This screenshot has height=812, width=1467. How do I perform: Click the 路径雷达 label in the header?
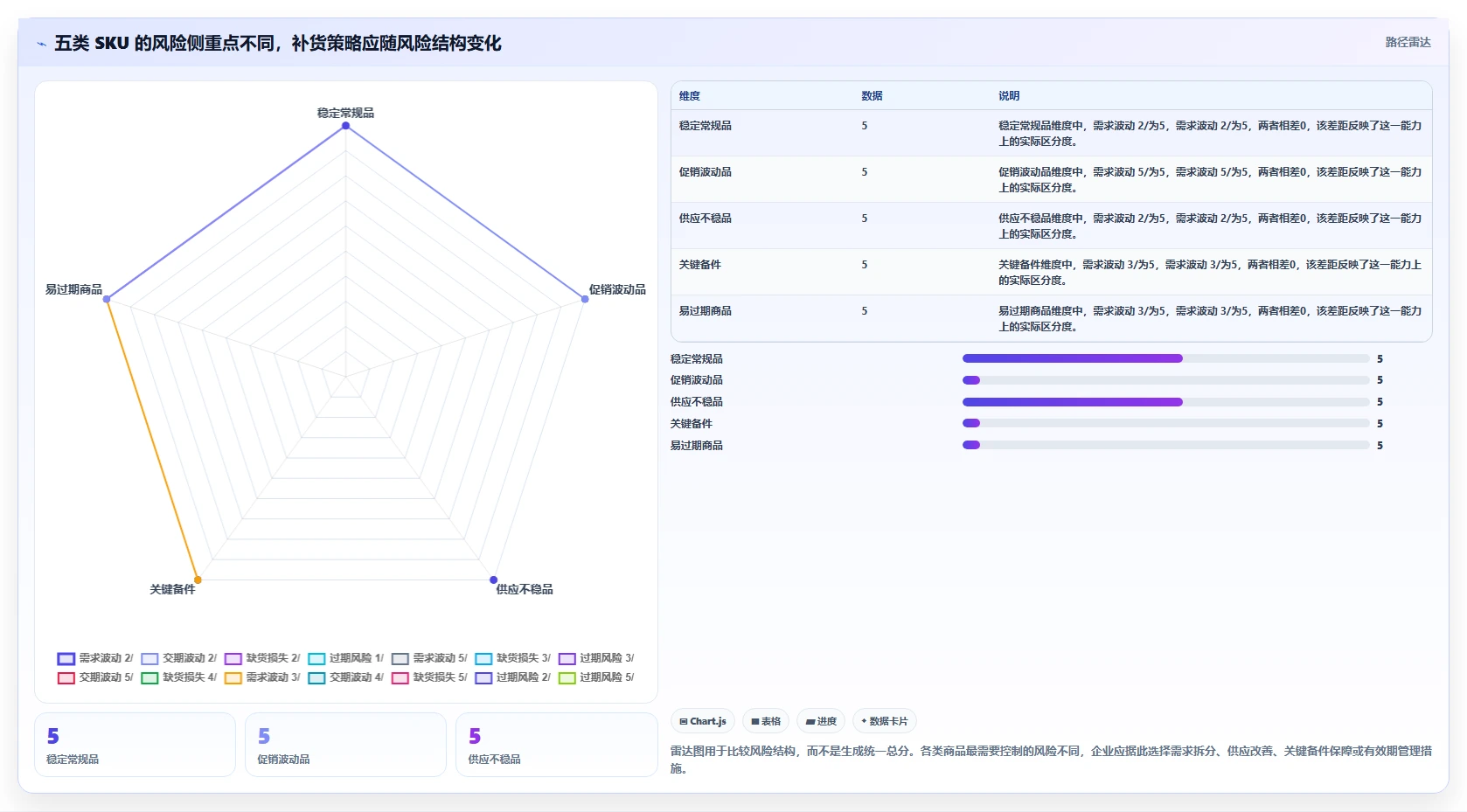[1408, 42]
